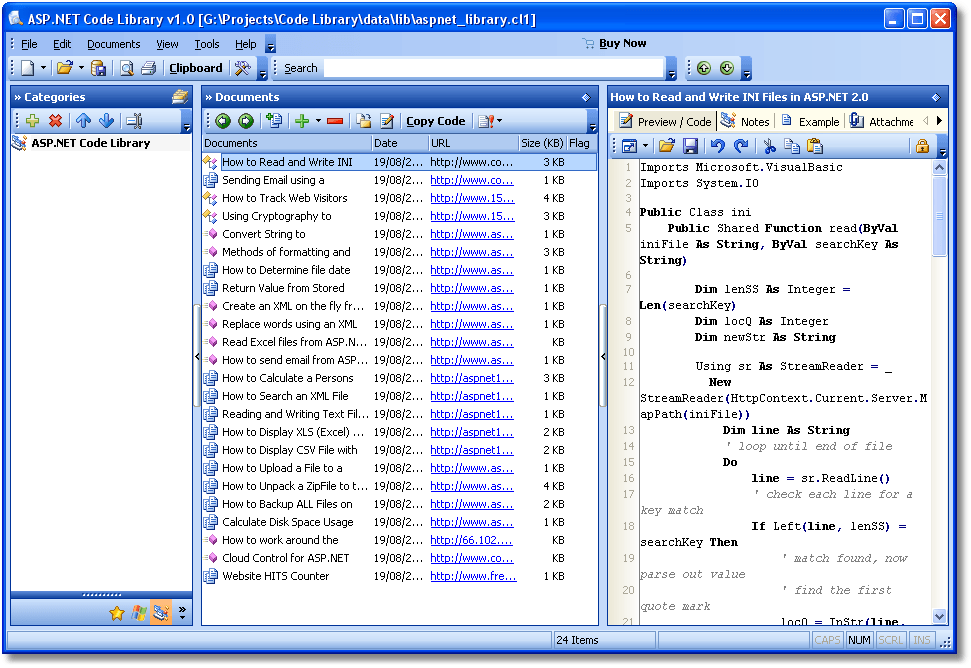971x668 pixels.
Task: Toggle the Clipboard panel on the toolbar
Action: (195, 68)
